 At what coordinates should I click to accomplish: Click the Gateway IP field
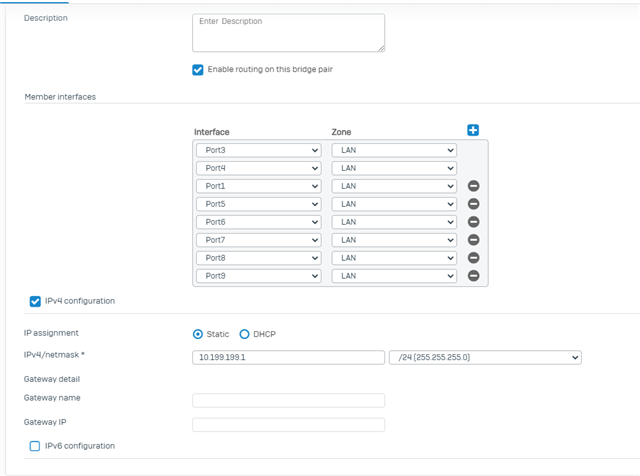point(289,425)
